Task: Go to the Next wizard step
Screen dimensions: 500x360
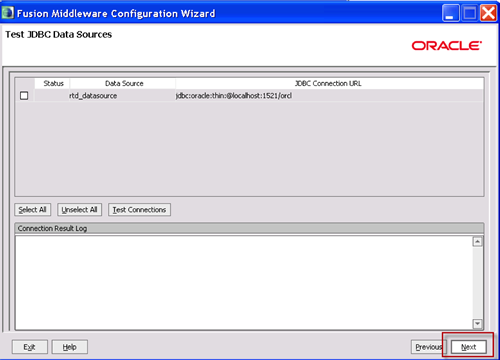Action: click(468, 347)
